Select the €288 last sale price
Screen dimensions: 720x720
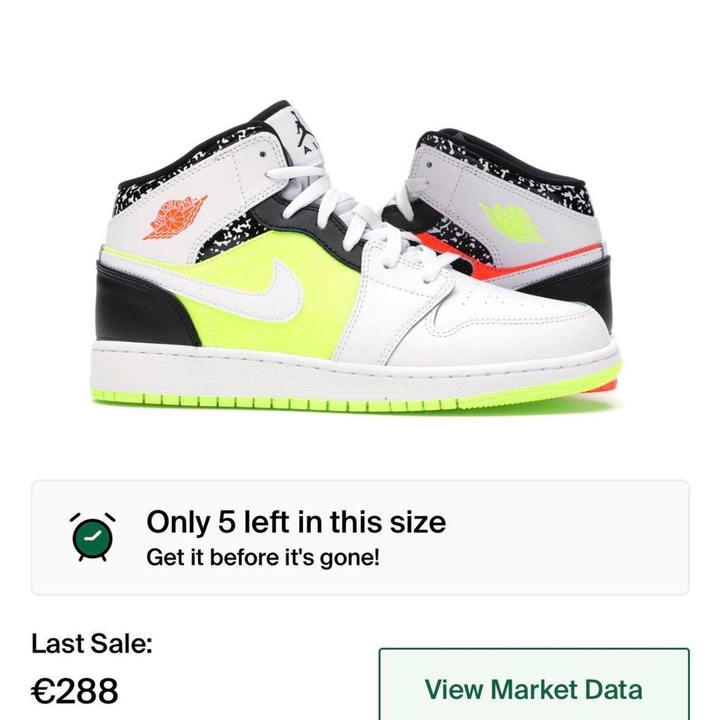pyautogui.click(x=74, y=691)
